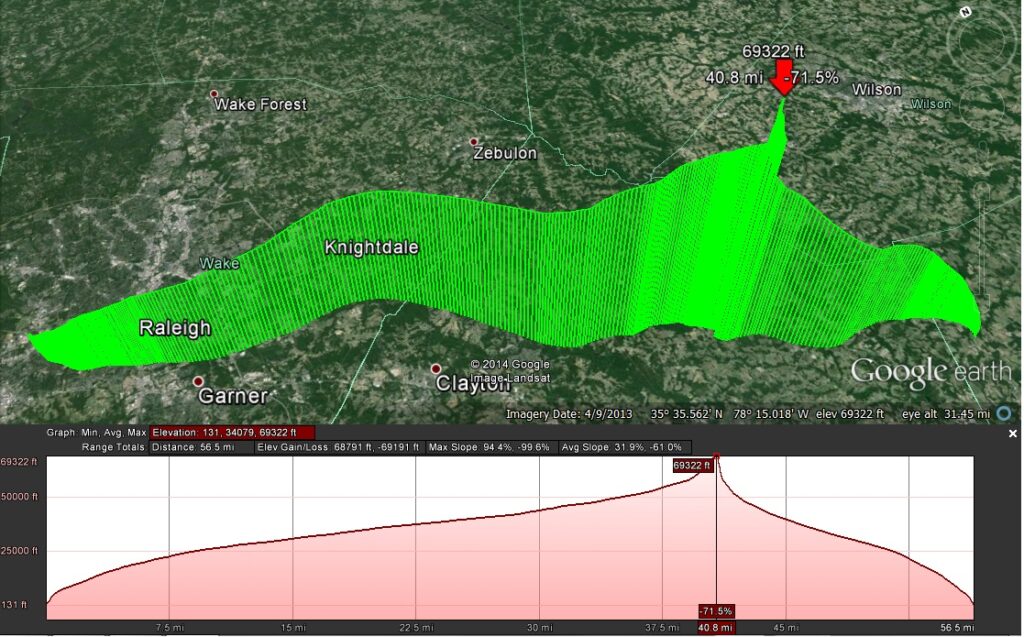Select the Garner placemark dot
This screenshot has width=1024, height=637.
pos(198,382)
